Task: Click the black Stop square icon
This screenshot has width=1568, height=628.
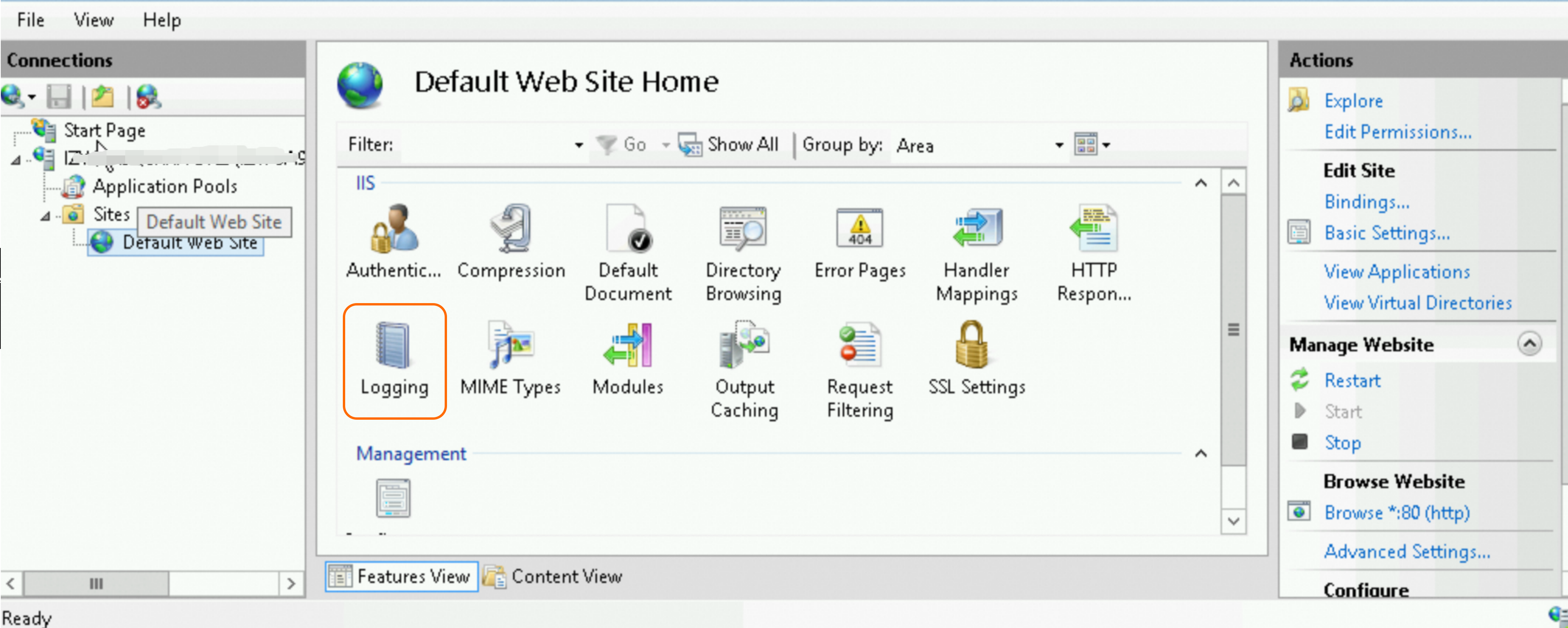Action: coord(1299,441)
